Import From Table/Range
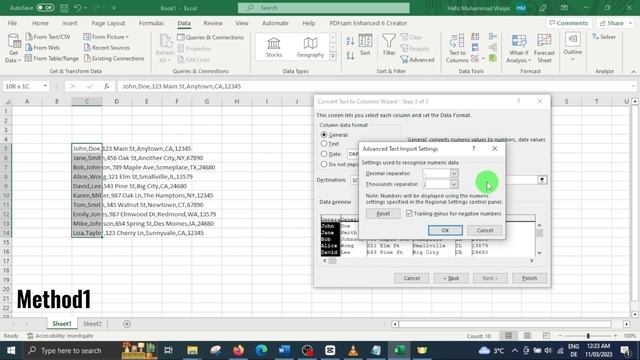 tap(52, 58)
